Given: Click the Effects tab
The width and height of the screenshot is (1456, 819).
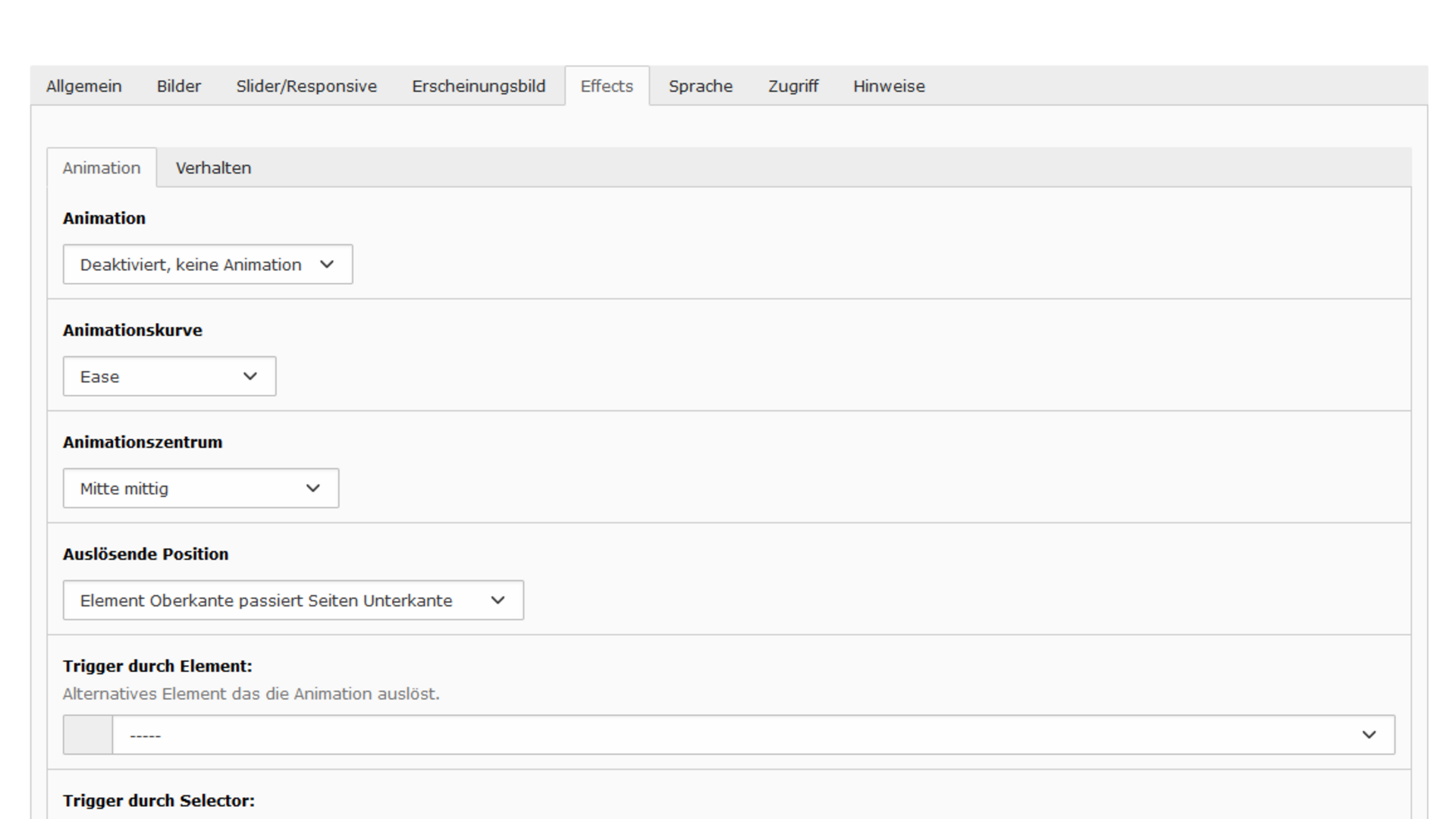Looking at the screenshot, I should (x=607, y=86).
